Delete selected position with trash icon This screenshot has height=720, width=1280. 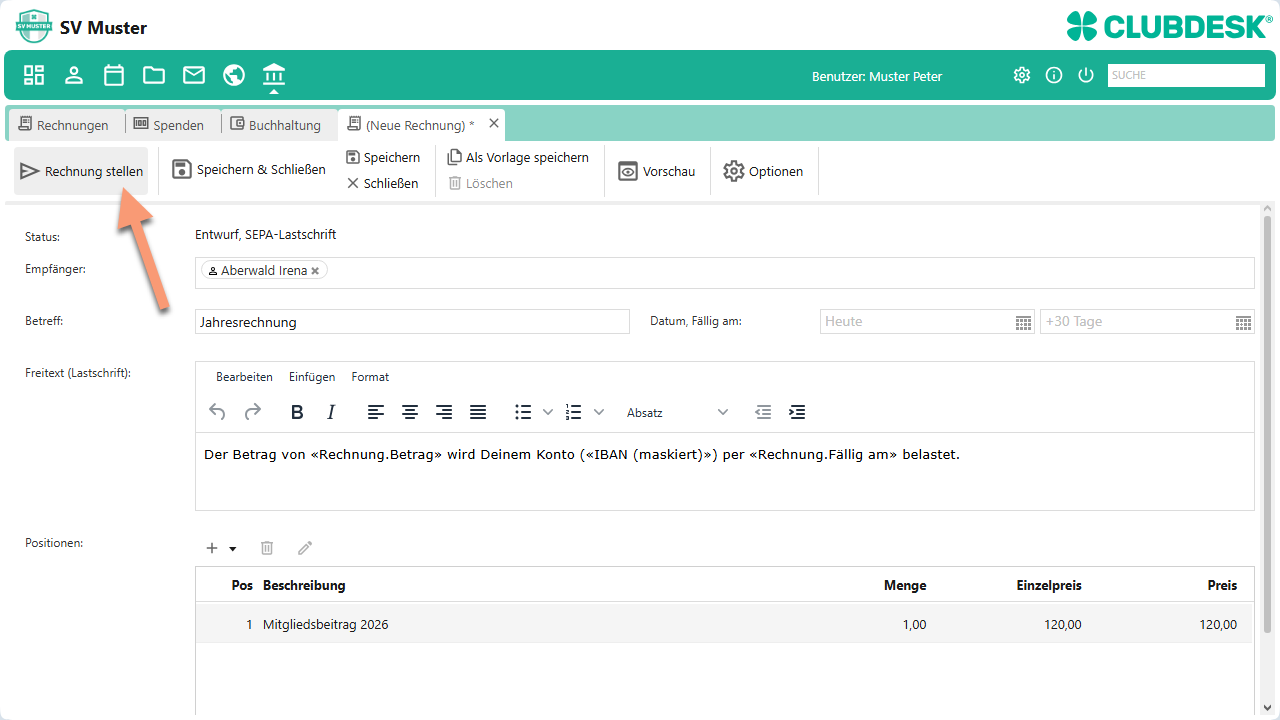(x=267, y=548)
